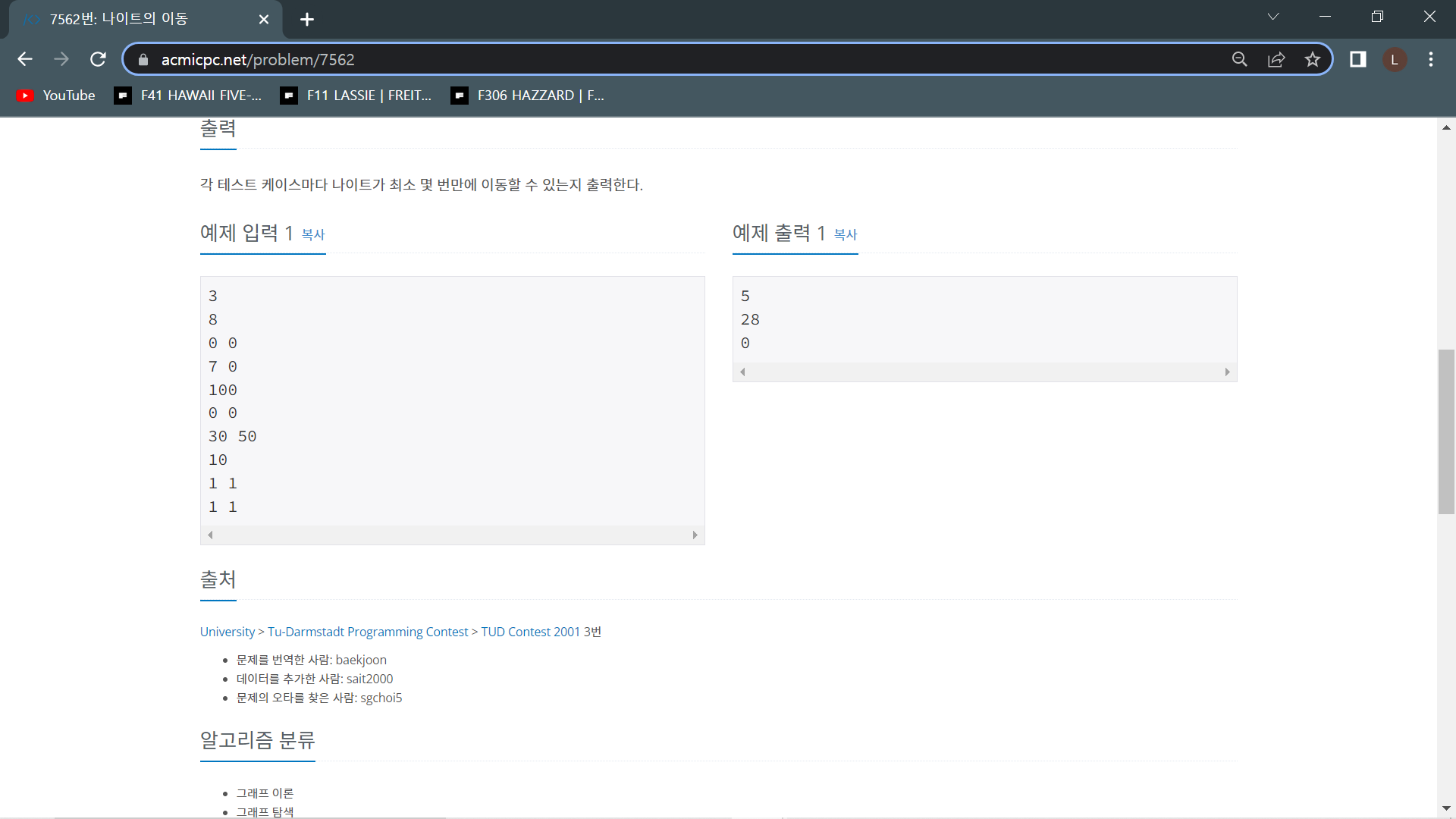Open TUD Contest 2001 link
This screenshot has height=819, width=1456.
[530, 632]
